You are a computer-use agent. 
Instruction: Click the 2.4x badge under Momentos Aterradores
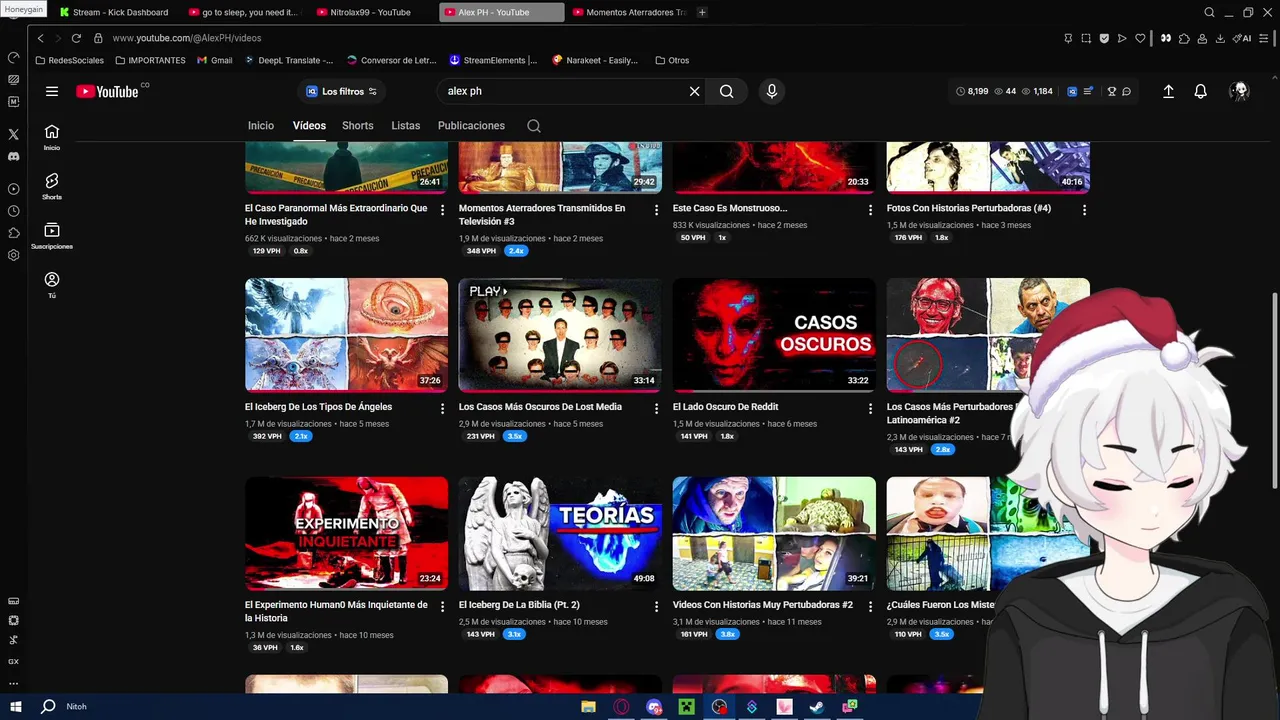point(516,251)
